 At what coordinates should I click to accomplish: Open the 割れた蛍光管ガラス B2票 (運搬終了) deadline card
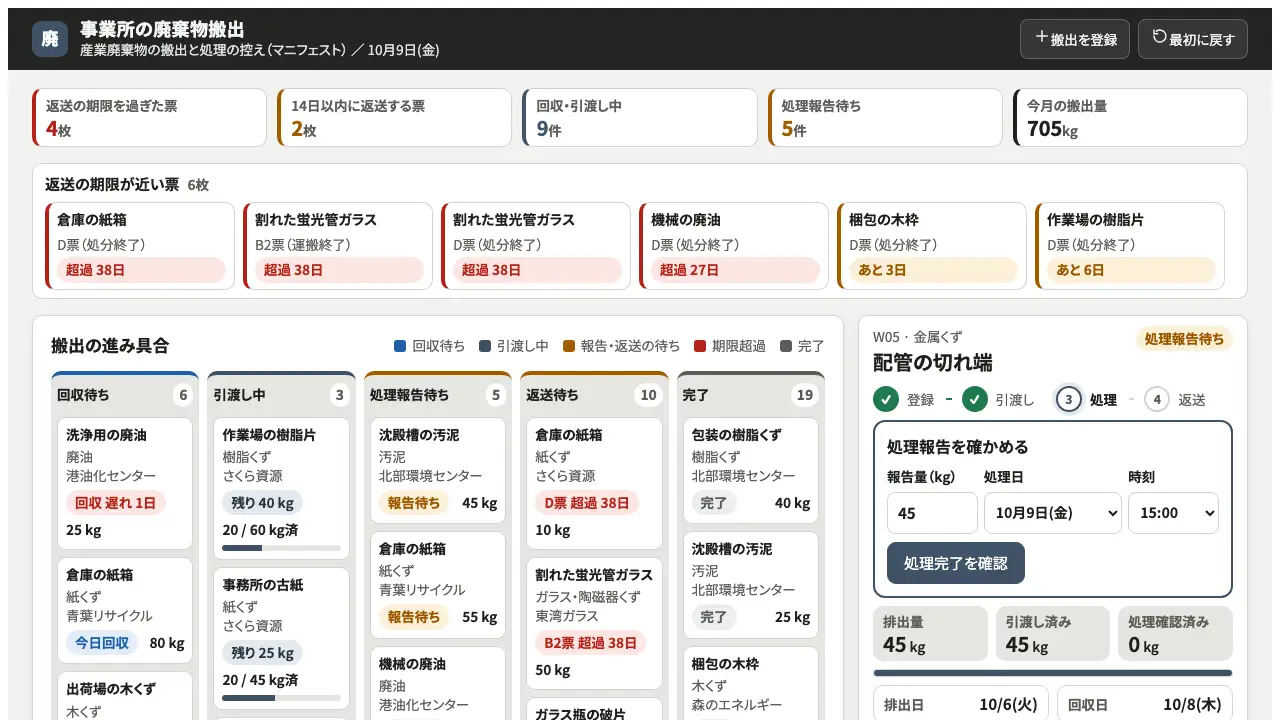[338, 246]
